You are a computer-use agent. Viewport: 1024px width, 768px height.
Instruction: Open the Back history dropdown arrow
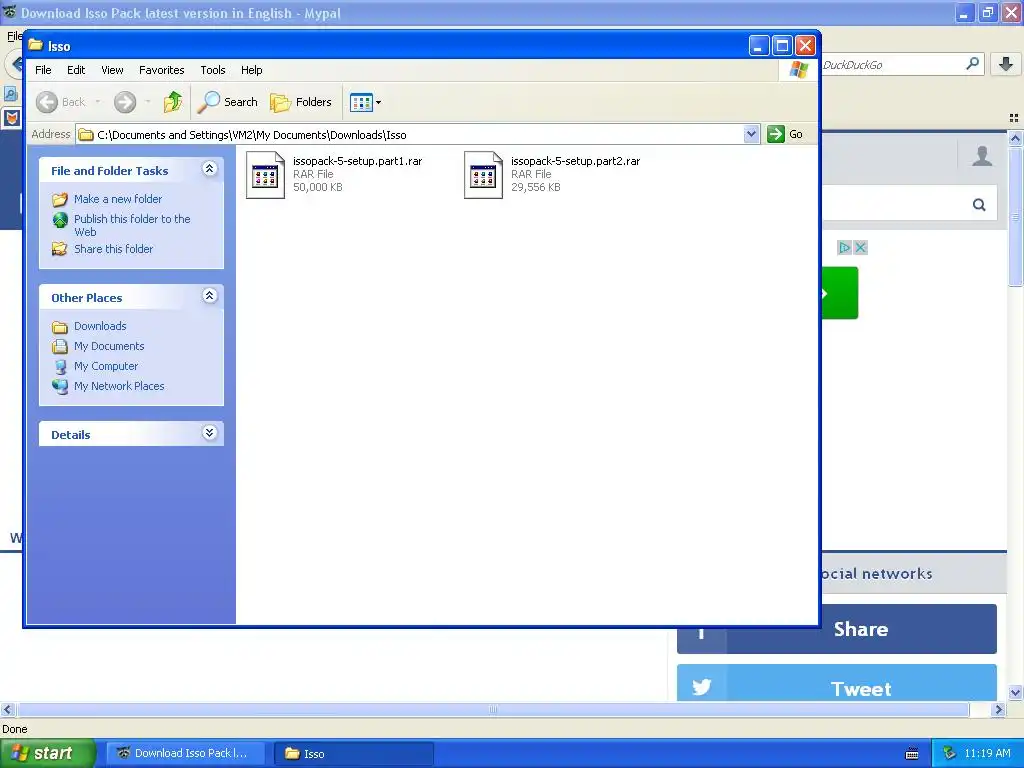click(x=98, y=102)
